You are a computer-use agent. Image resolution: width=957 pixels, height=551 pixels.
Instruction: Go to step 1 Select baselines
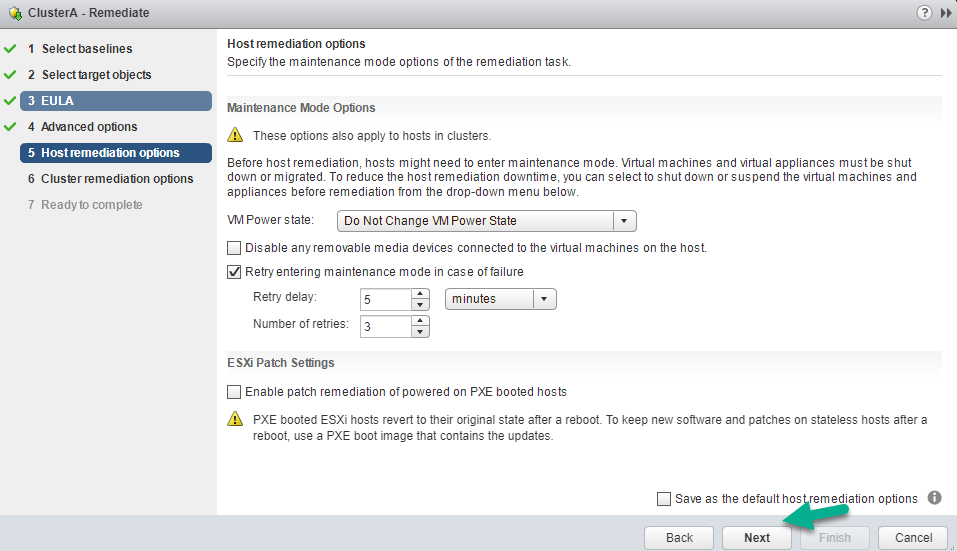click(86, 49)
